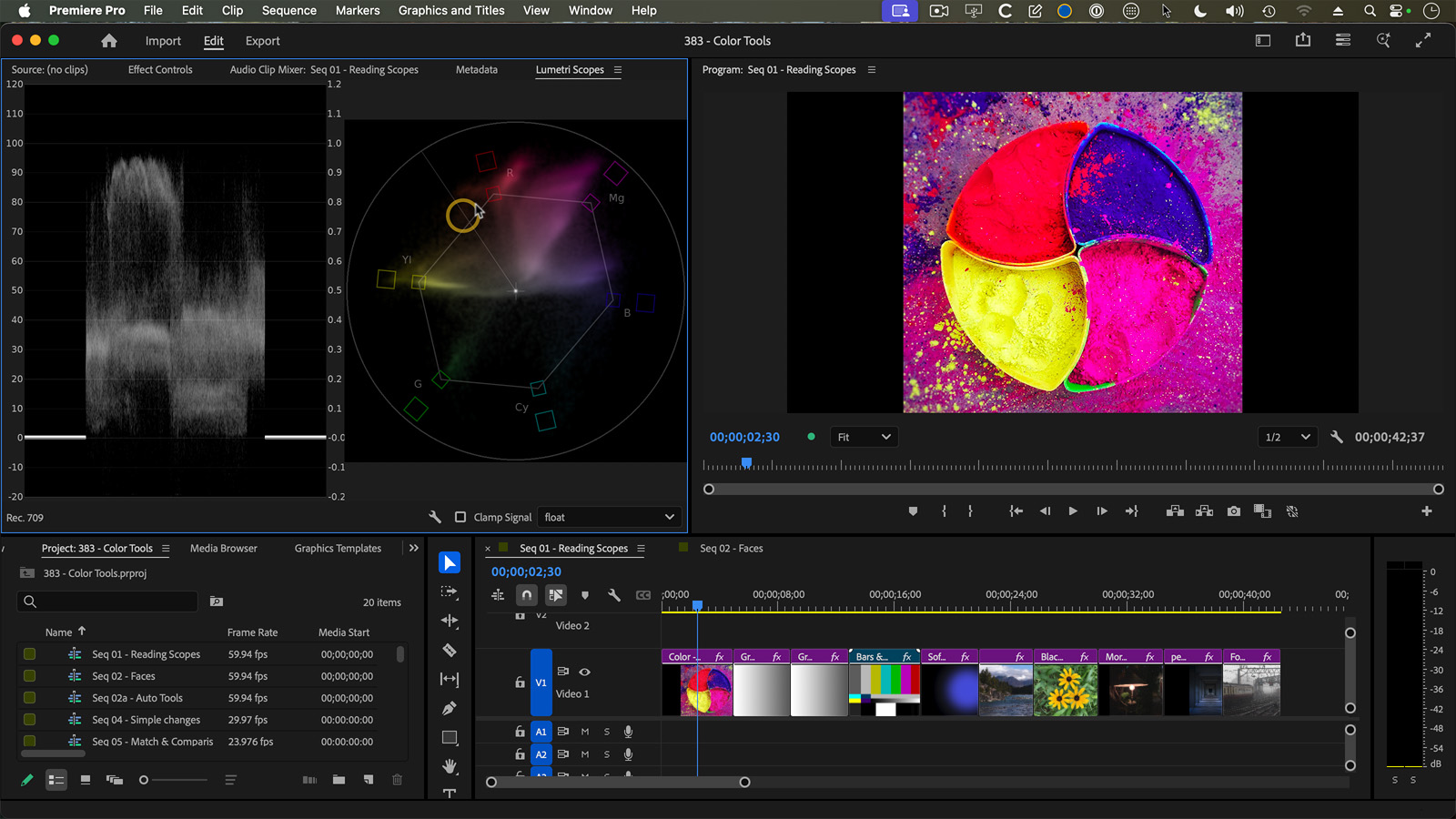Switch Project panel to icon view
1456x819 pixels.
pos(86,780)
